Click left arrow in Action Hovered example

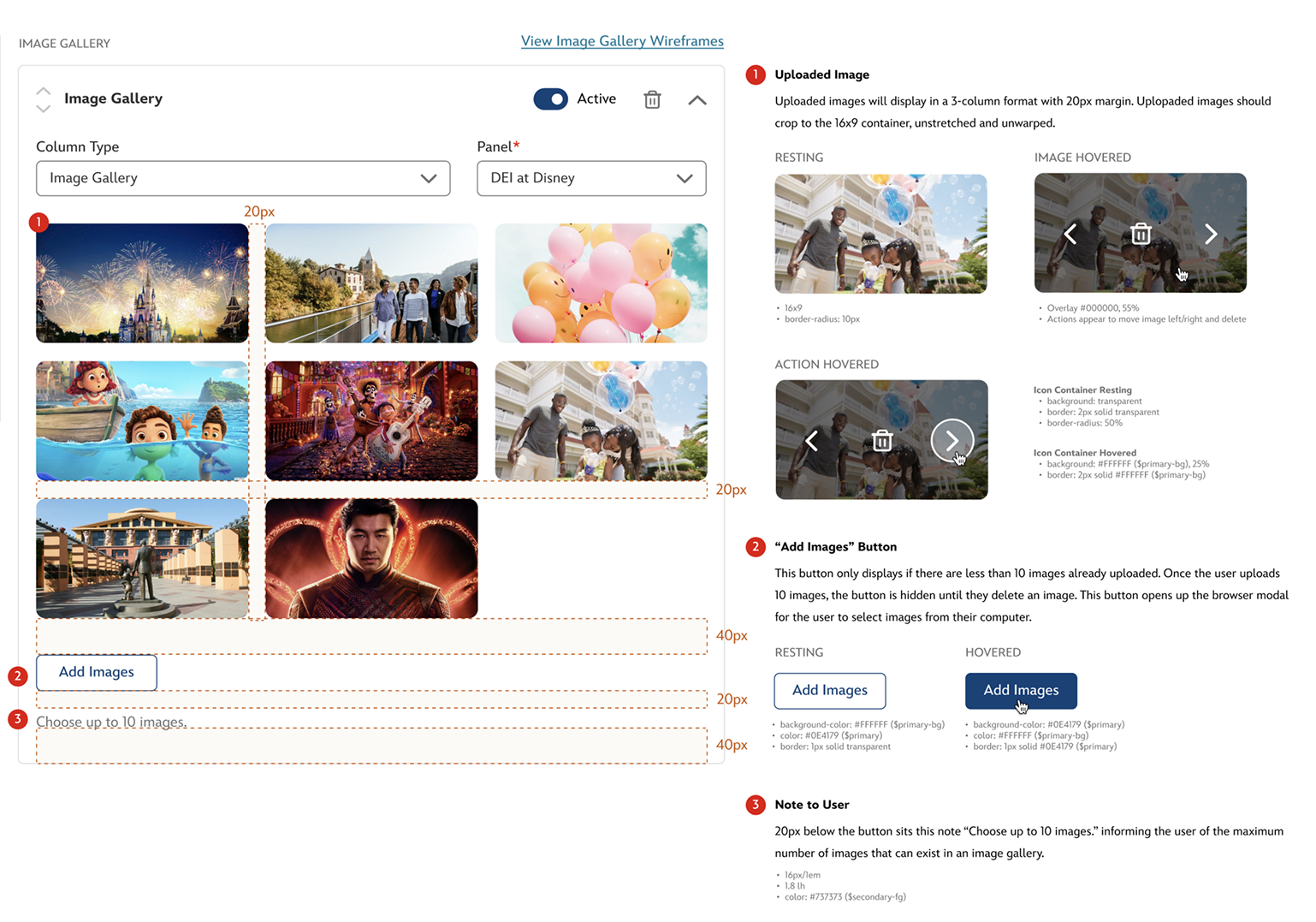point(812,441)
